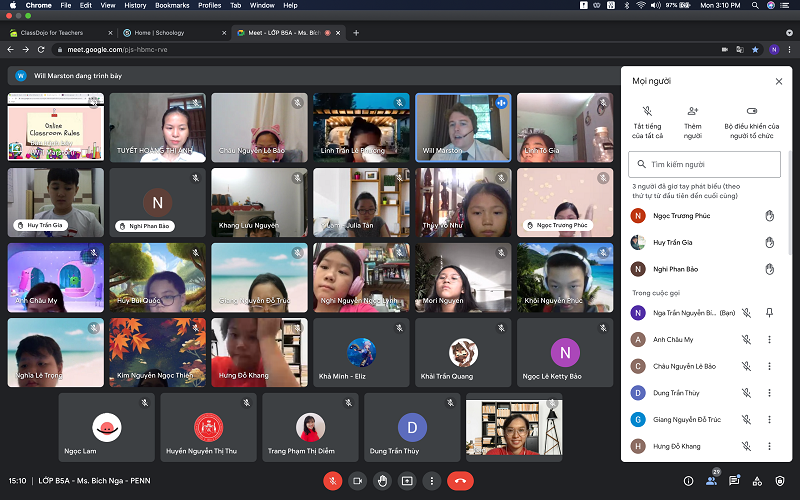Screen dimensions: 800x500
Task: Open the chat messages panel
Action: click(x=735, y=481)
